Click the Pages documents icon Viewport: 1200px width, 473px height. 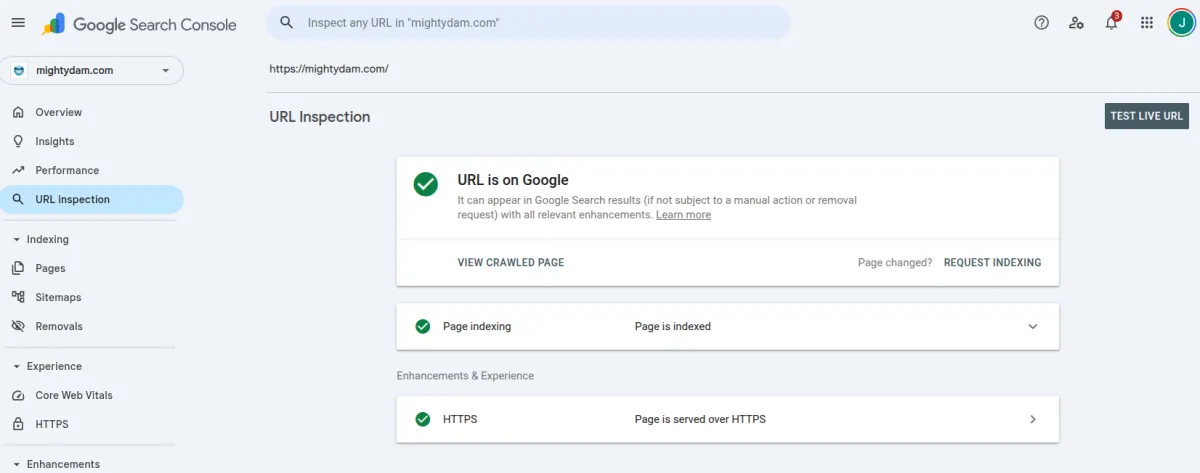click(18, 268)
